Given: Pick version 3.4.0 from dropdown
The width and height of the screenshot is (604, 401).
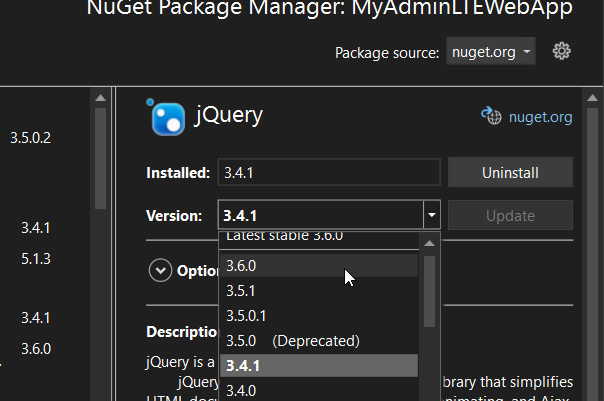Looking at the screenshot, I should (319, 391).
